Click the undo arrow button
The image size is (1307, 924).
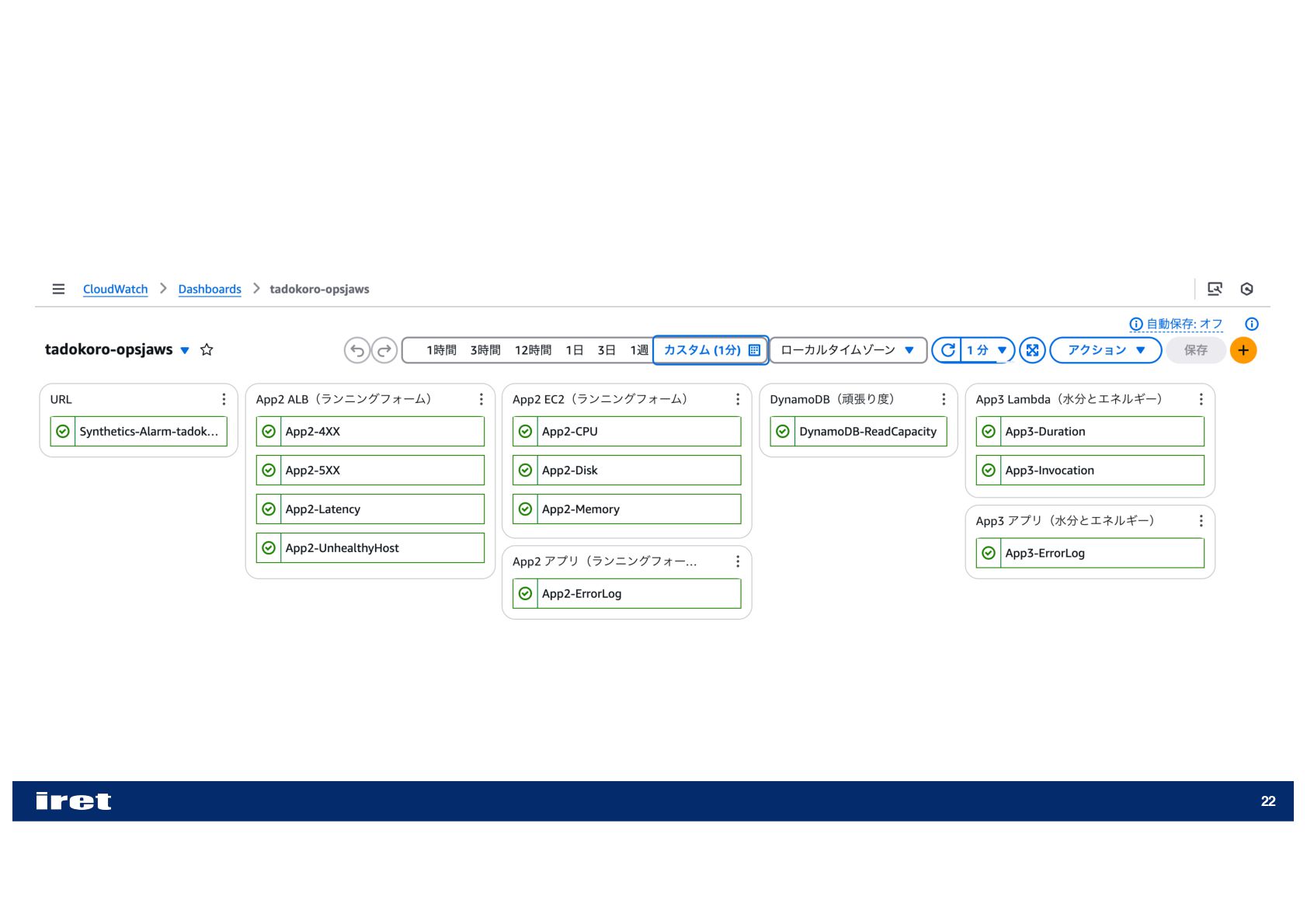coord(357,350)
